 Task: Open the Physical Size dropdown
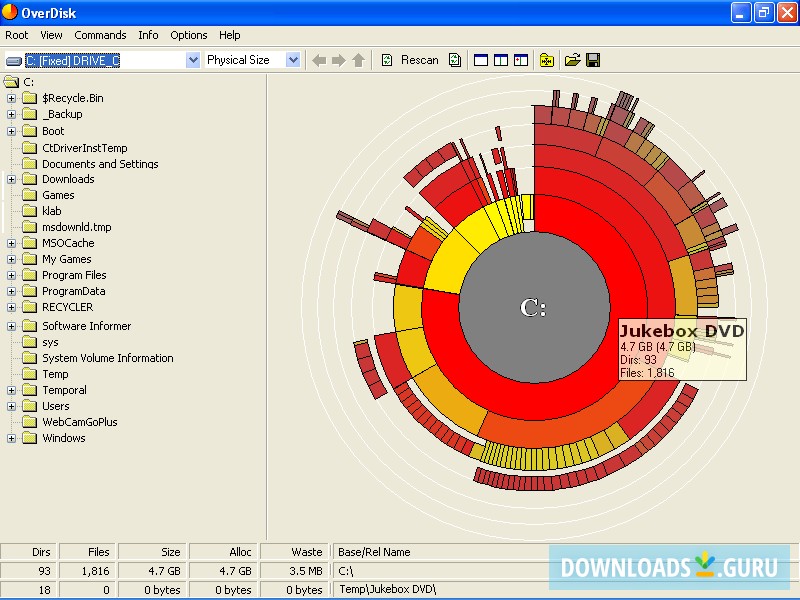click(x=293, y=59)
